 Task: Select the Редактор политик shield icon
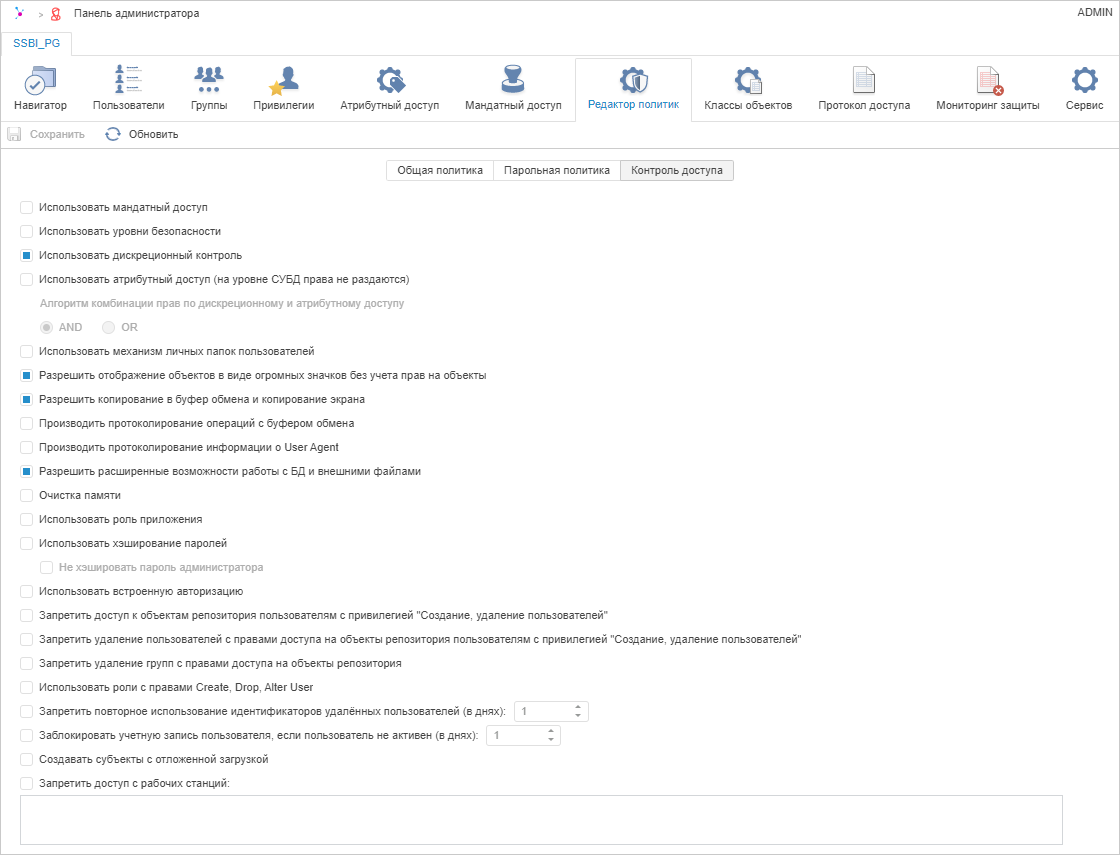(x=633, y=80)
